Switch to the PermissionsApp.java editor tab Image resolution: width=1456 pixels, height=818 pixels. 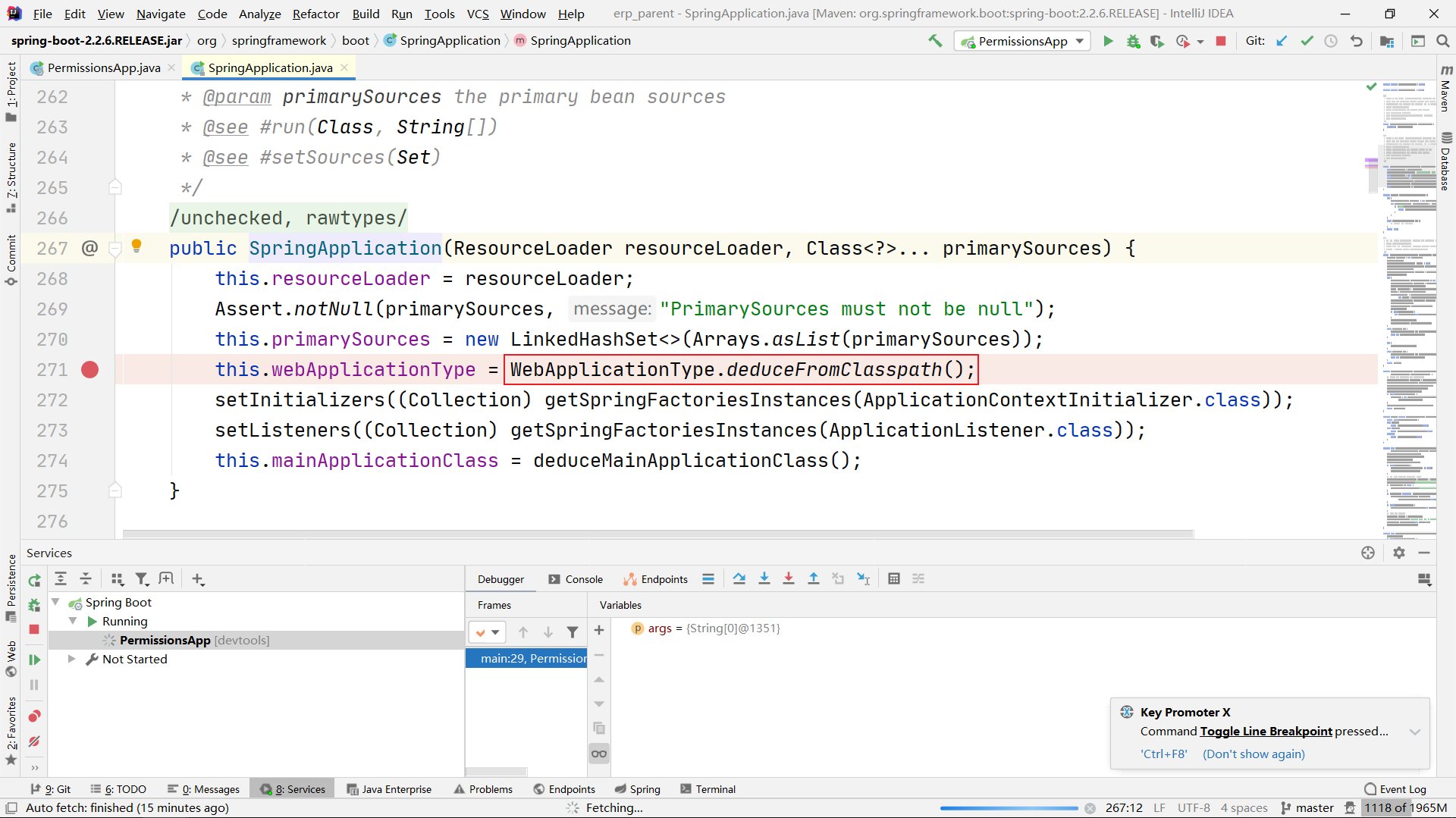point(103,67)
